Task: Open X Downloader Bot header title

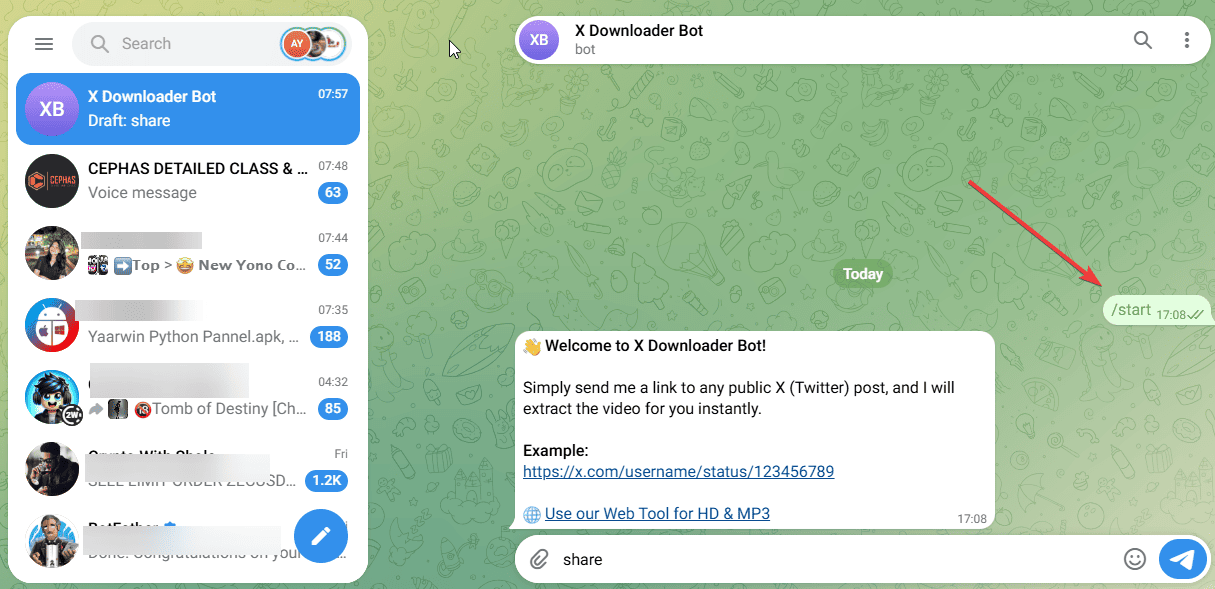Action: tap(639, 31)
